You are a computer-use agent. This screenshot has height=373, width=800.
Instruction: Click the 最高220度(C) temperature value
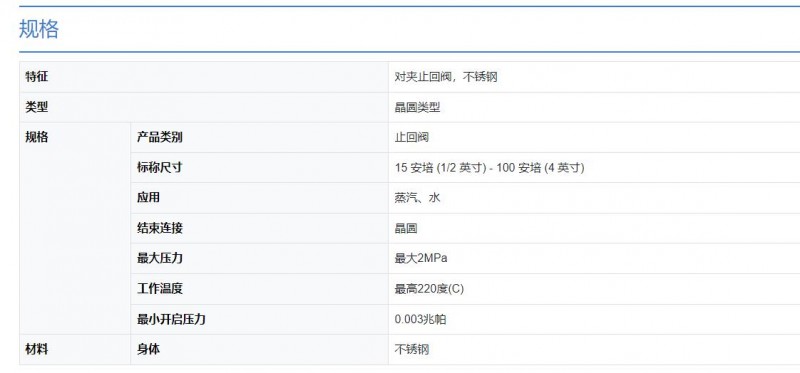[429, 289]
